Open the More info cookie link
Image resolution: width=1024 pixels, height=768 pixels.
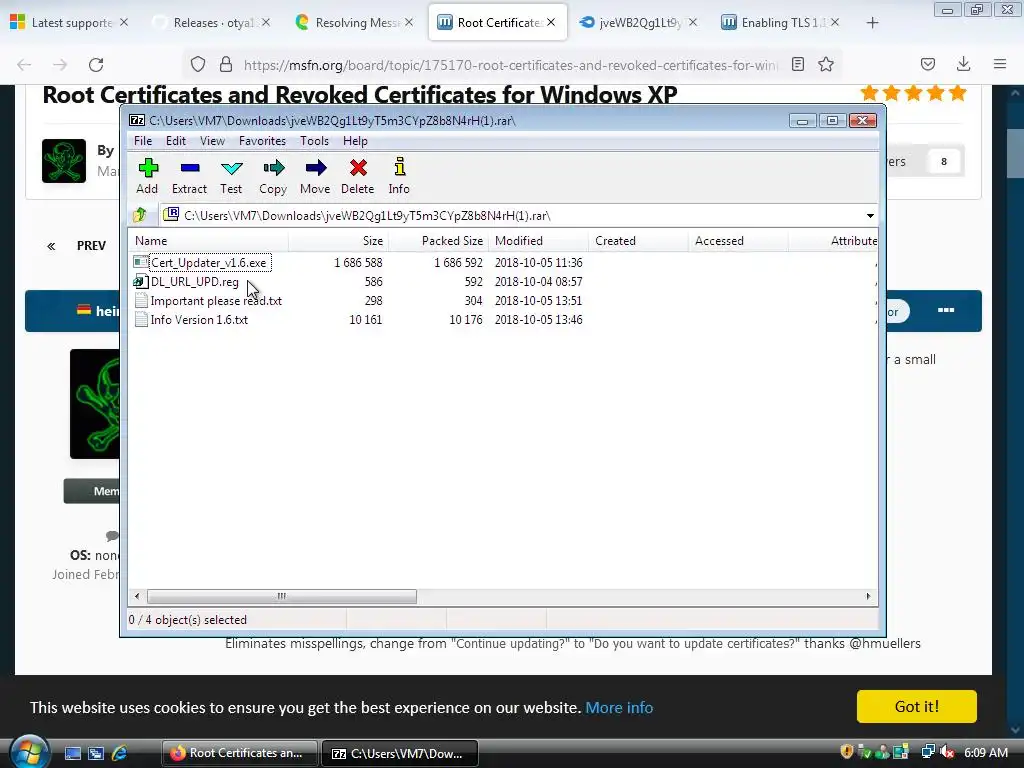coord(619,707)
